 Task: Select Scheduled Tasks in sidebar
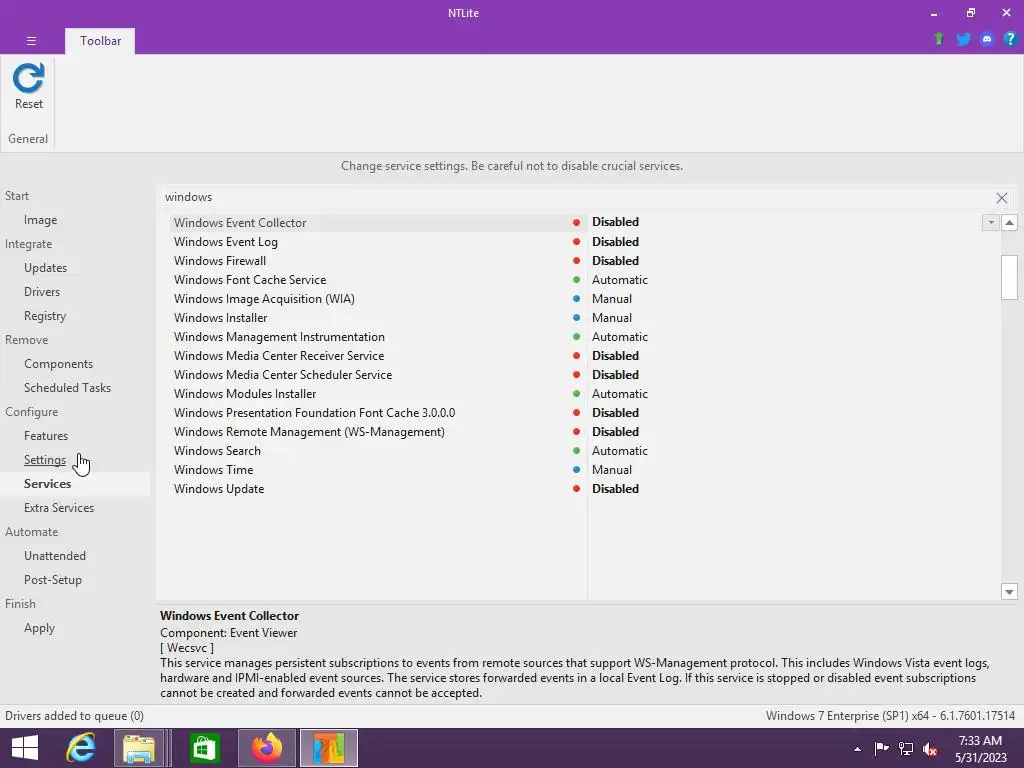67,388
